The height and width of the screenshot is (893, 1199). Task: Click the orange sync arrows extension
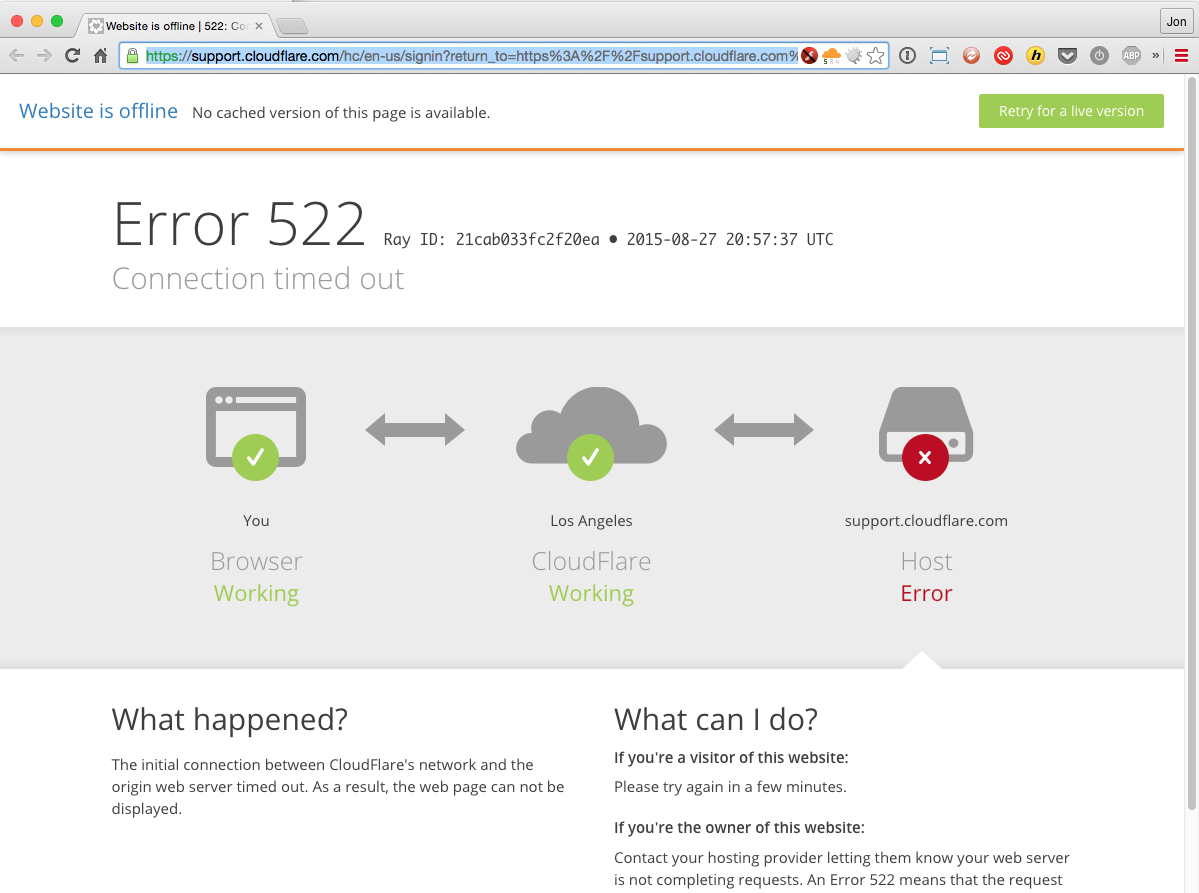971,56
